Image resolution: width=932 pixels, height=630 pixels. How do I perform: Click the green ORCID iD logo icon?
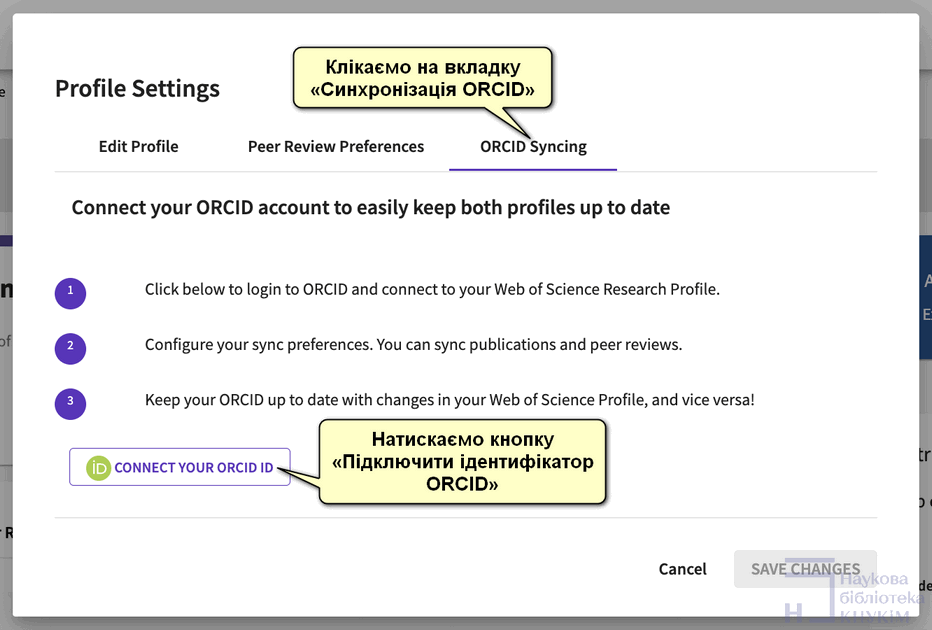click(98, 468)
